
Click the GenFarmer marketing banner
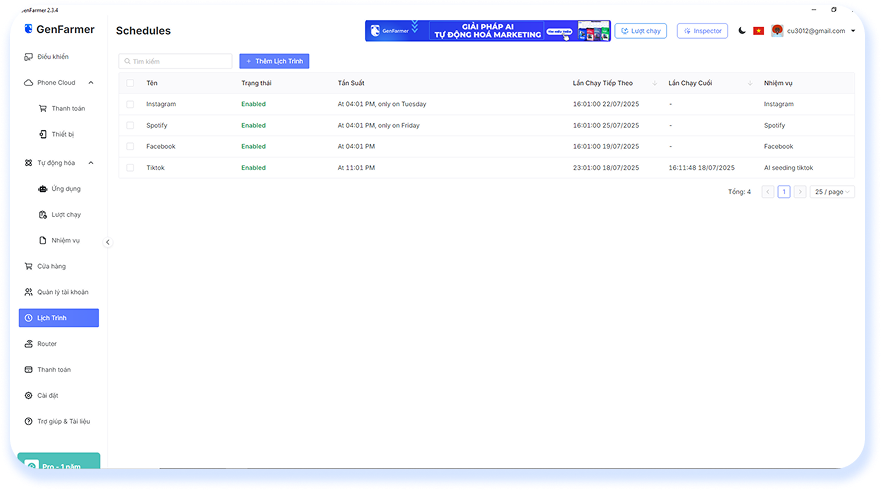pyautogui.click(x=488, y=31)
